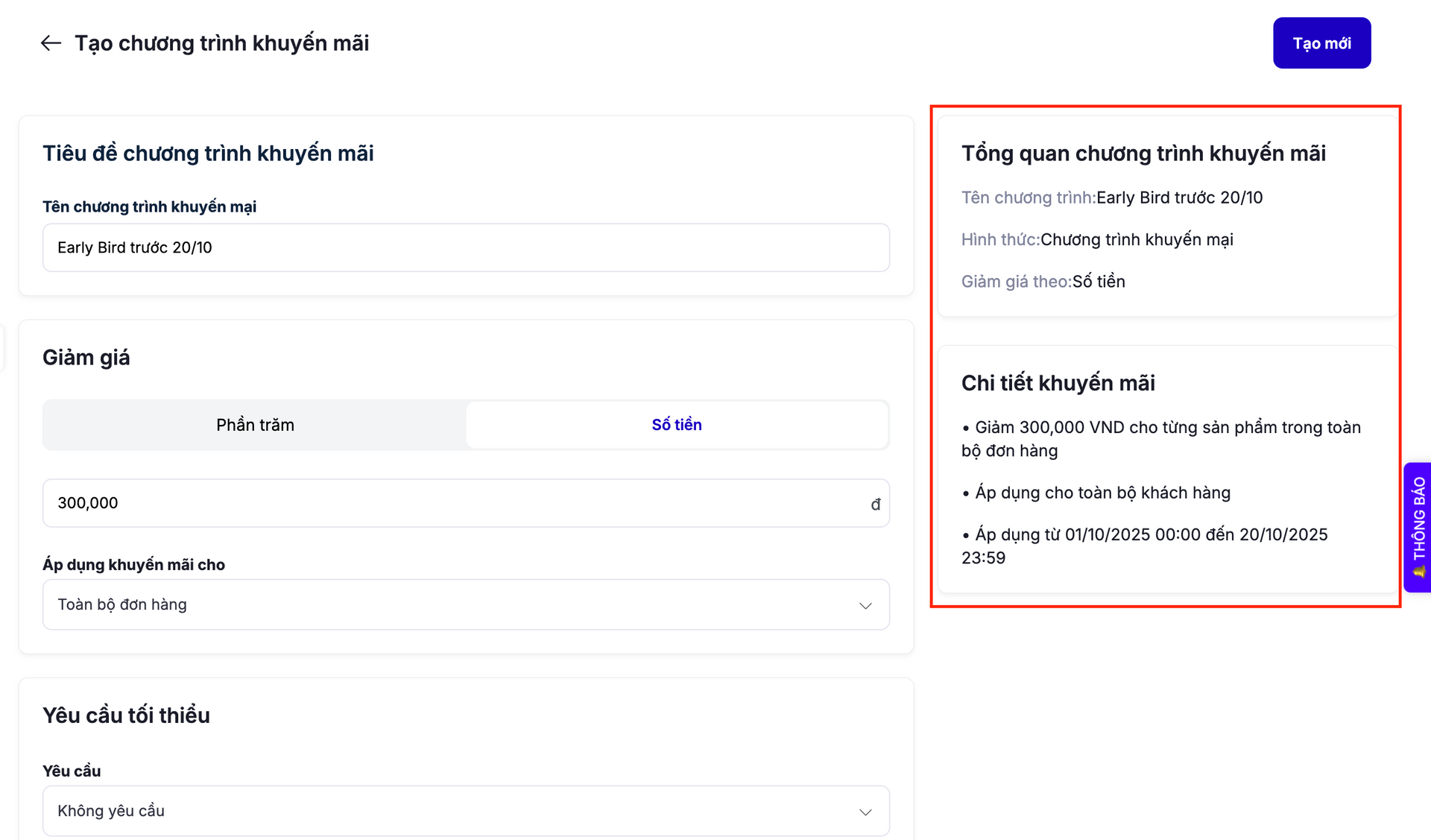1431x840 pixels.
Task: Click the 'Yêu cầu tối thiểu' heading
Action: (126, 716)
